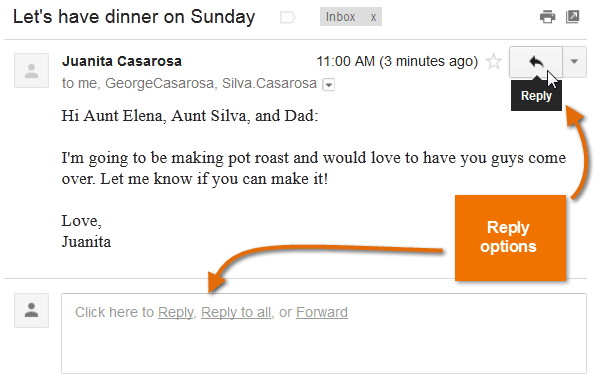This screenshot has width=601, height=384.
Task: Open the More options dropdown beside Reply
Action: (x=574, y=62)
